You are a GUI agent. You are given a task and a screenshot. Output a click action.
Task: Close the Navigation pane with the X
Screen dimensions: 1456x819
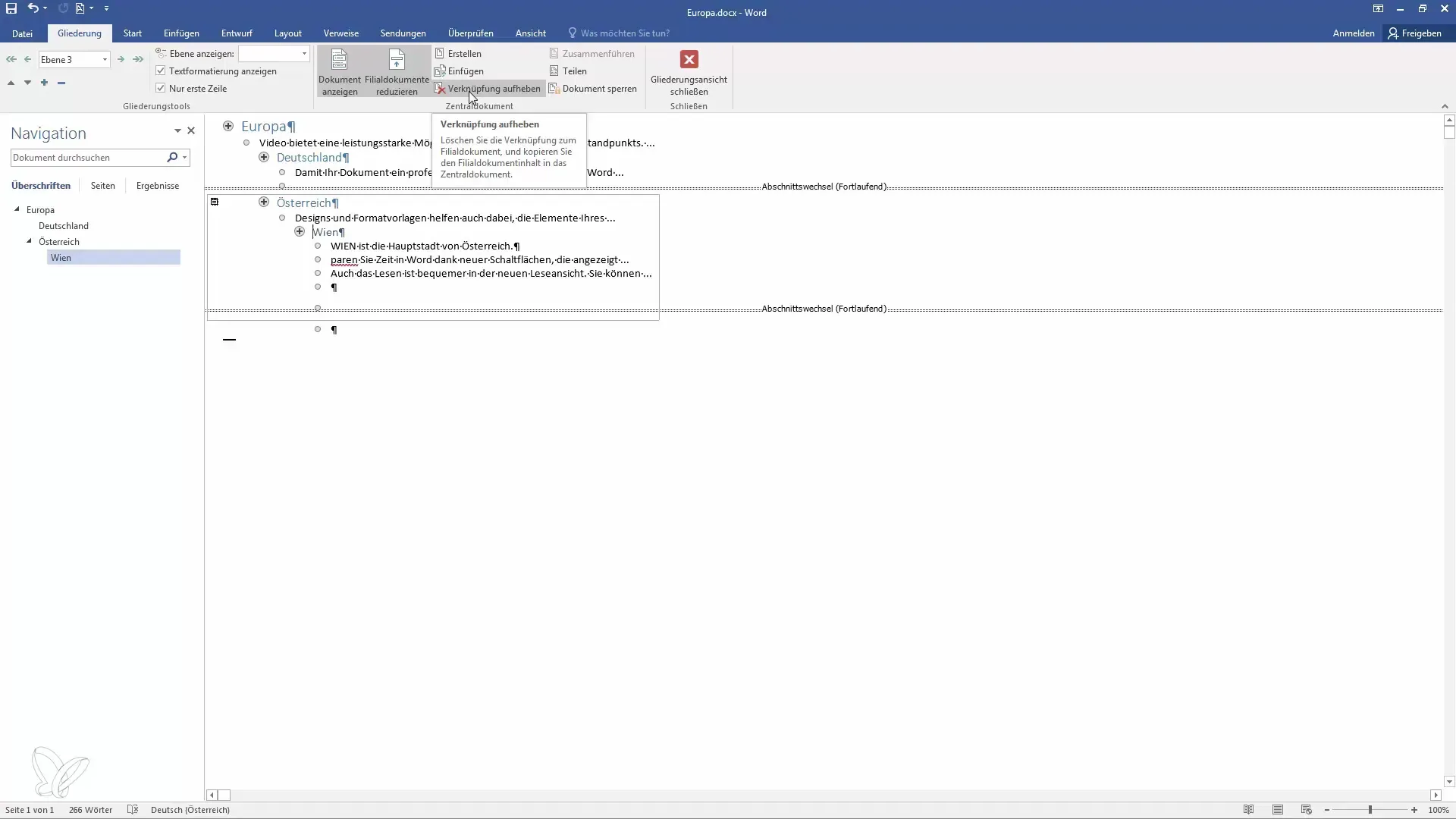tap(191, 130)
